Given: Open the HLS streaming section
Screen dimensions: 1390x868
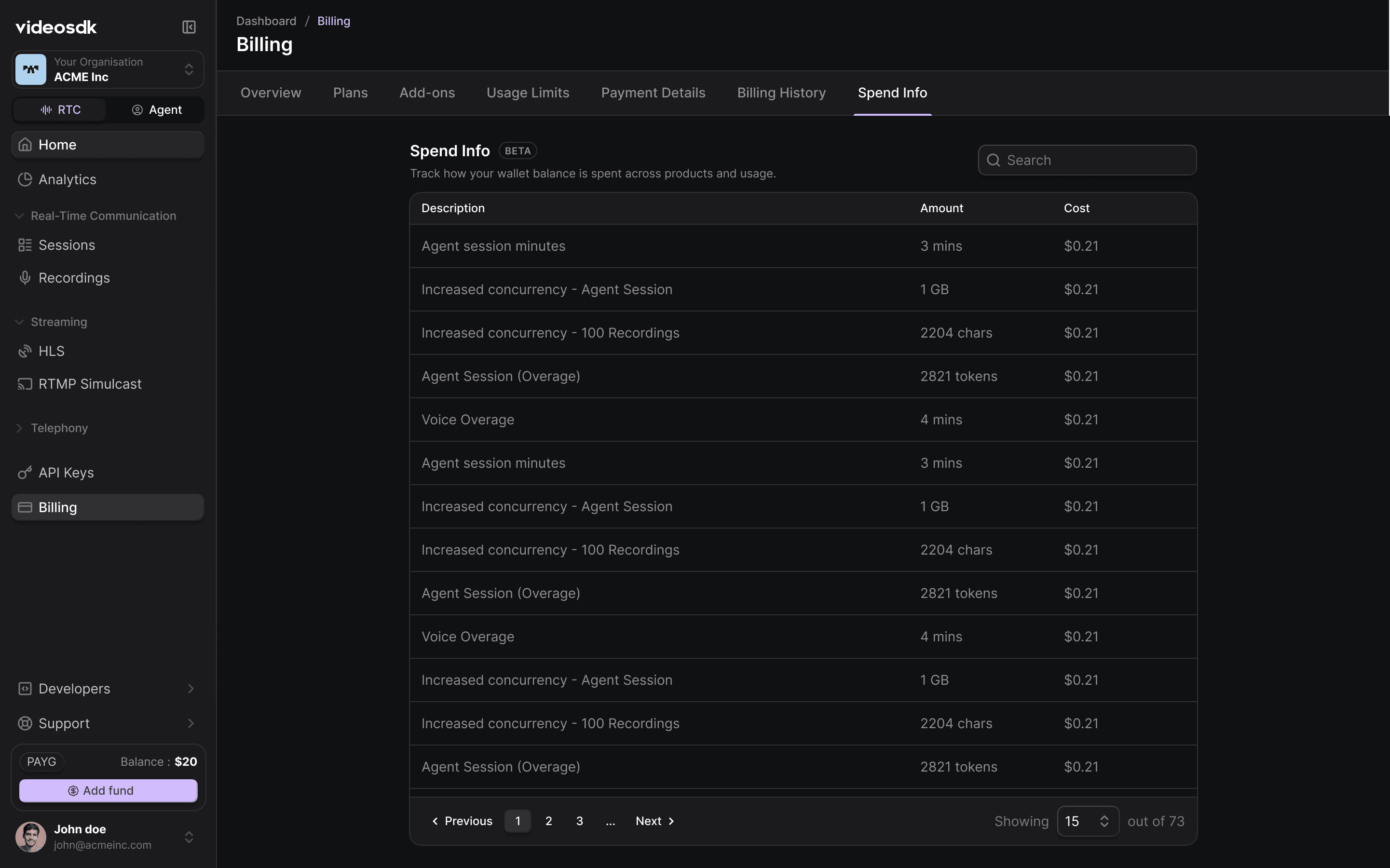Looking at the screenshot, I should pyautogui.click(x=51, y=351).
